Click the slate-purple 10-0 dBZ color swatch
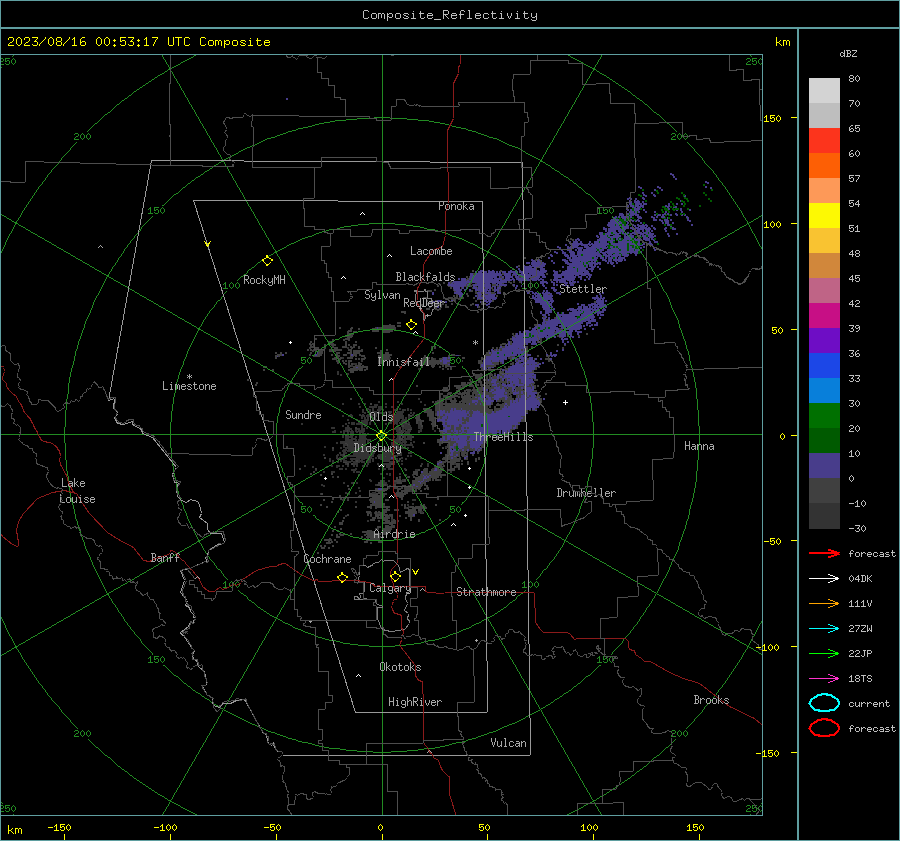Screen dimensions: 900x841 click(824, 466)
